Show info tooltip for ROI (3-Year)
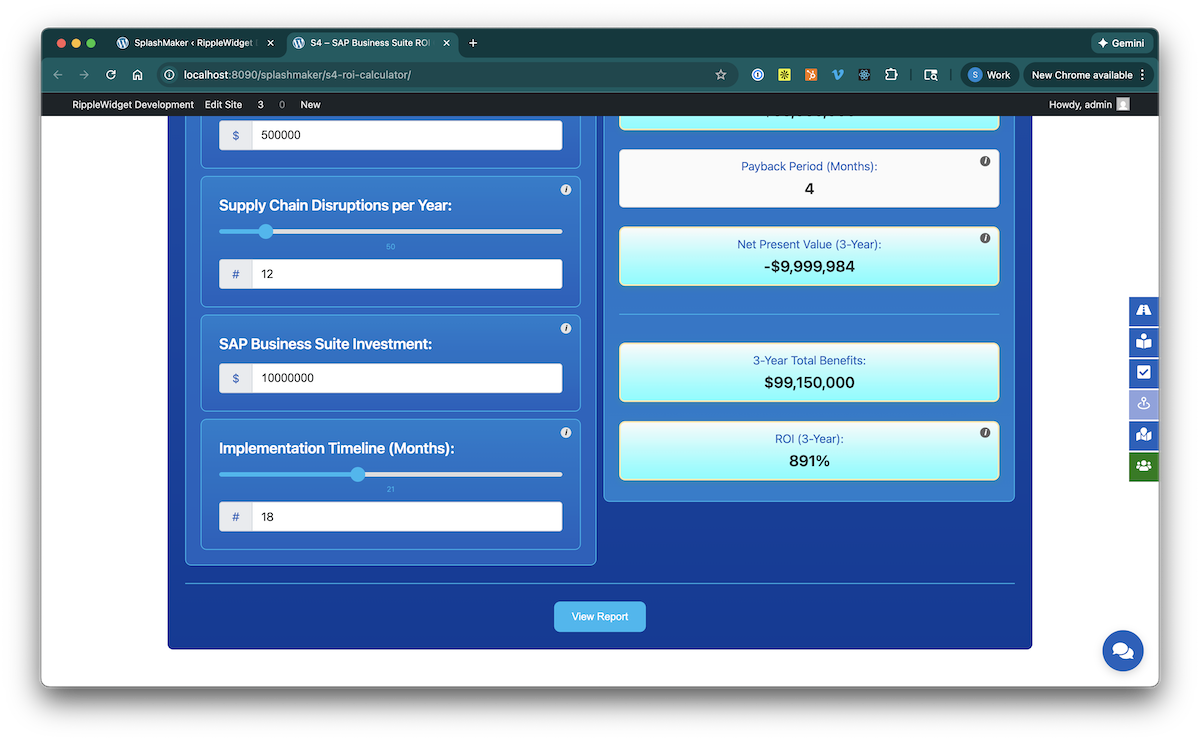Image resolution: width=1200 pixels, height=741 pixels. tap(985, 433)
